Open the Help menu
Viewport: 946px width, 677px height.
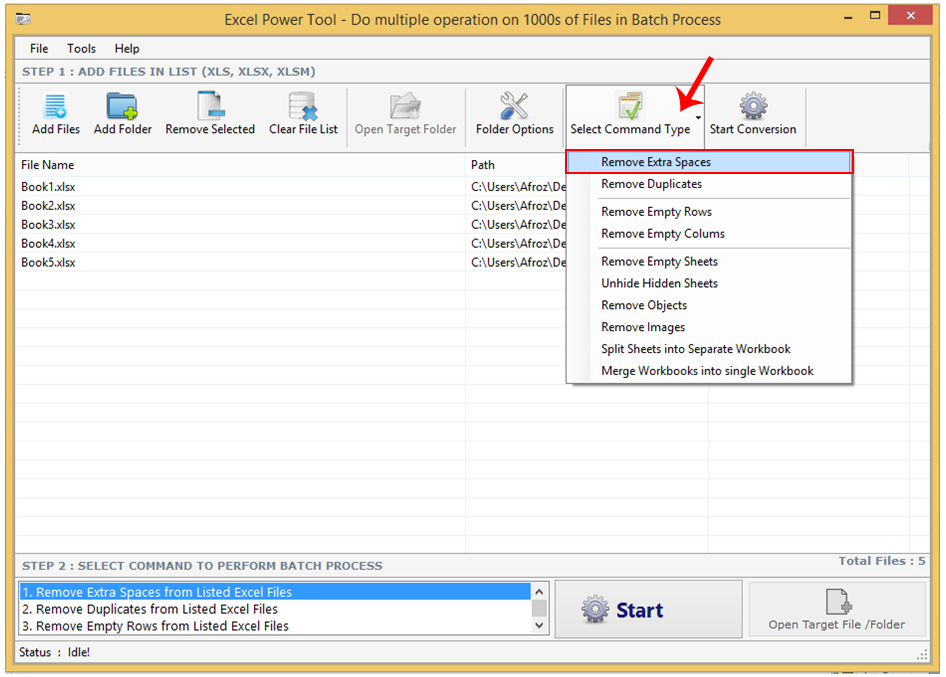[x=127, y=48]
